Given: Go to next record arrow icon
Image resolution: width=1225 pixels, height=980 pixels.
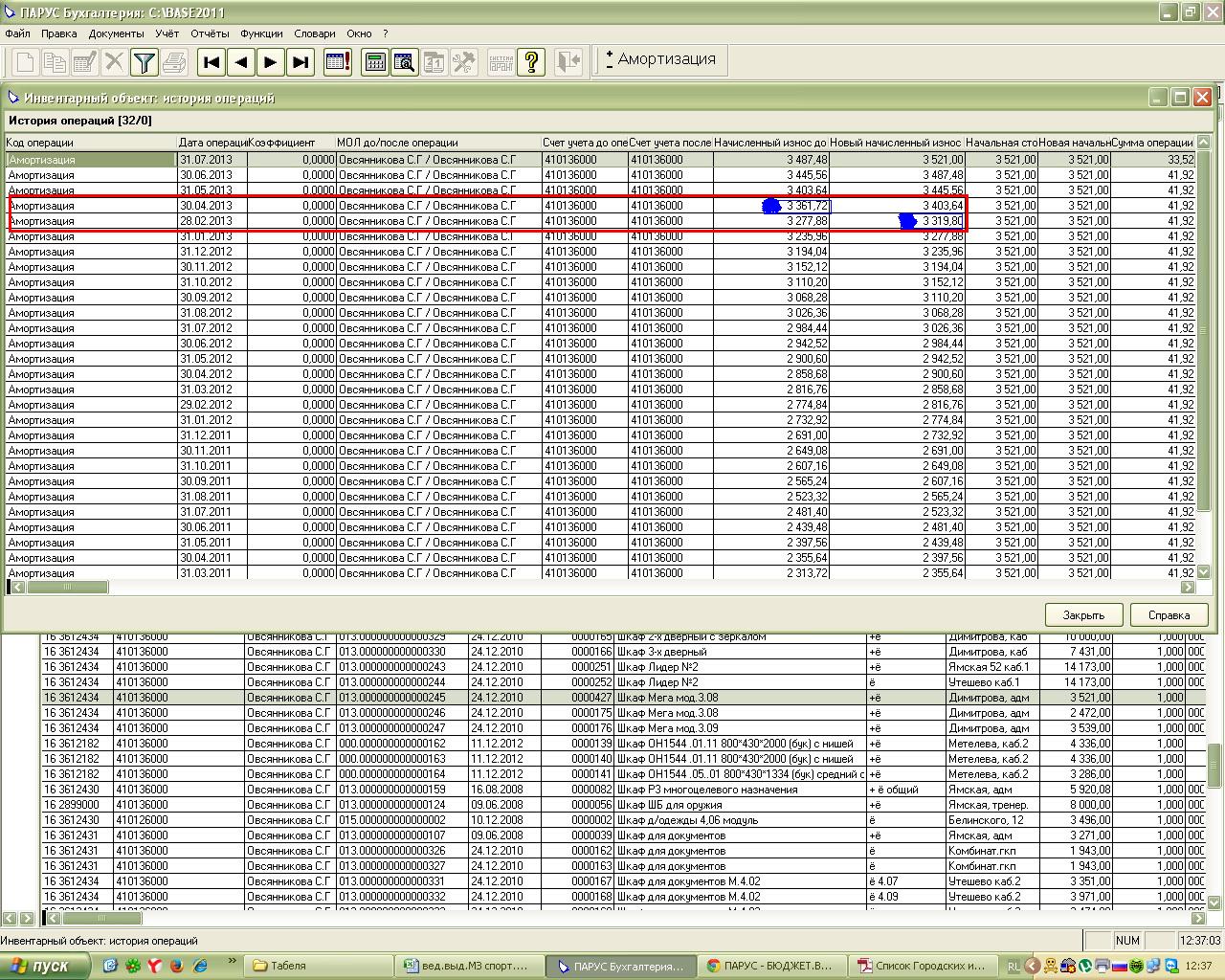Looking at the screenshot, I should point(271,62).
